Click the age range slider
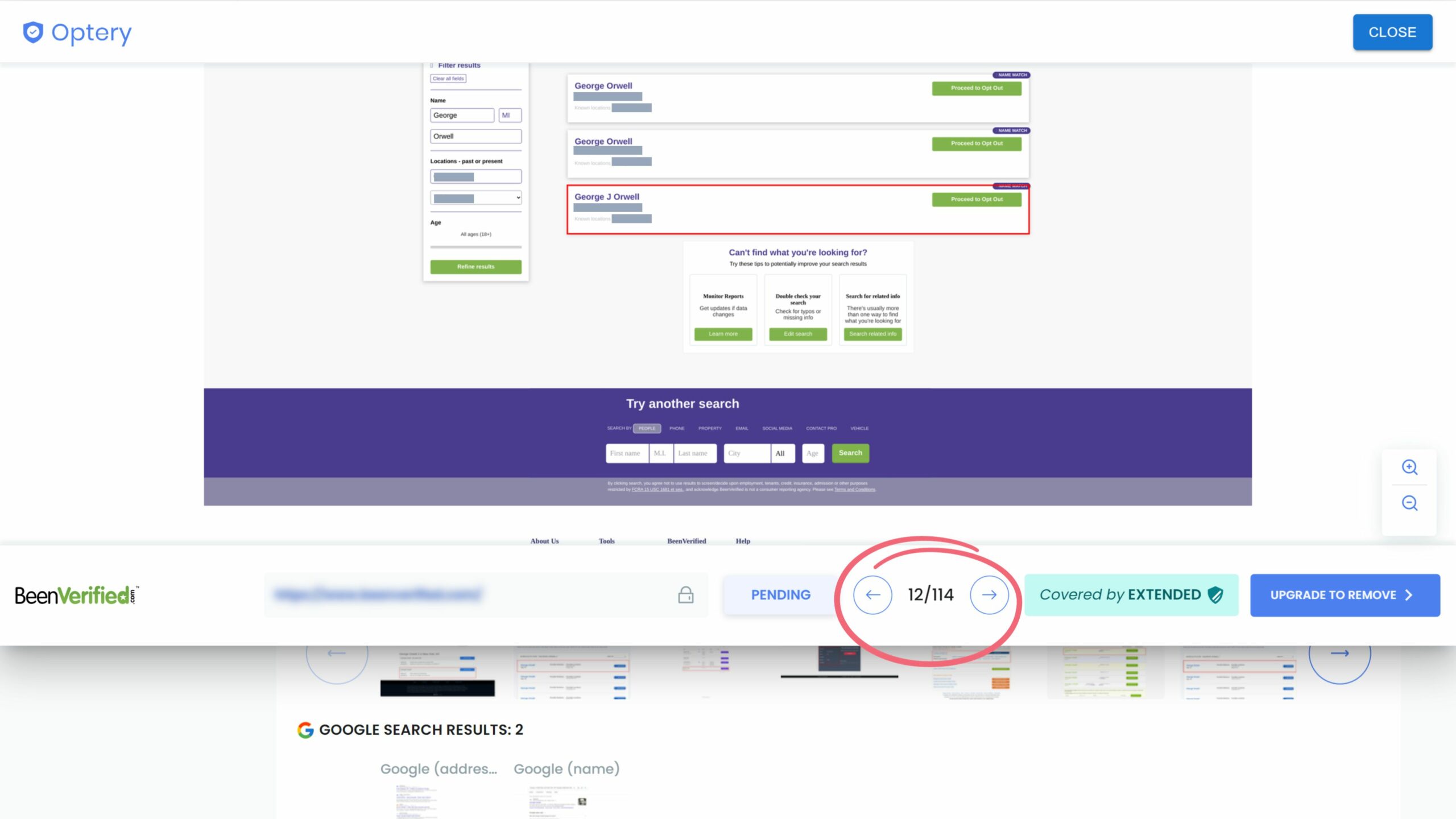 pos(475,247)
